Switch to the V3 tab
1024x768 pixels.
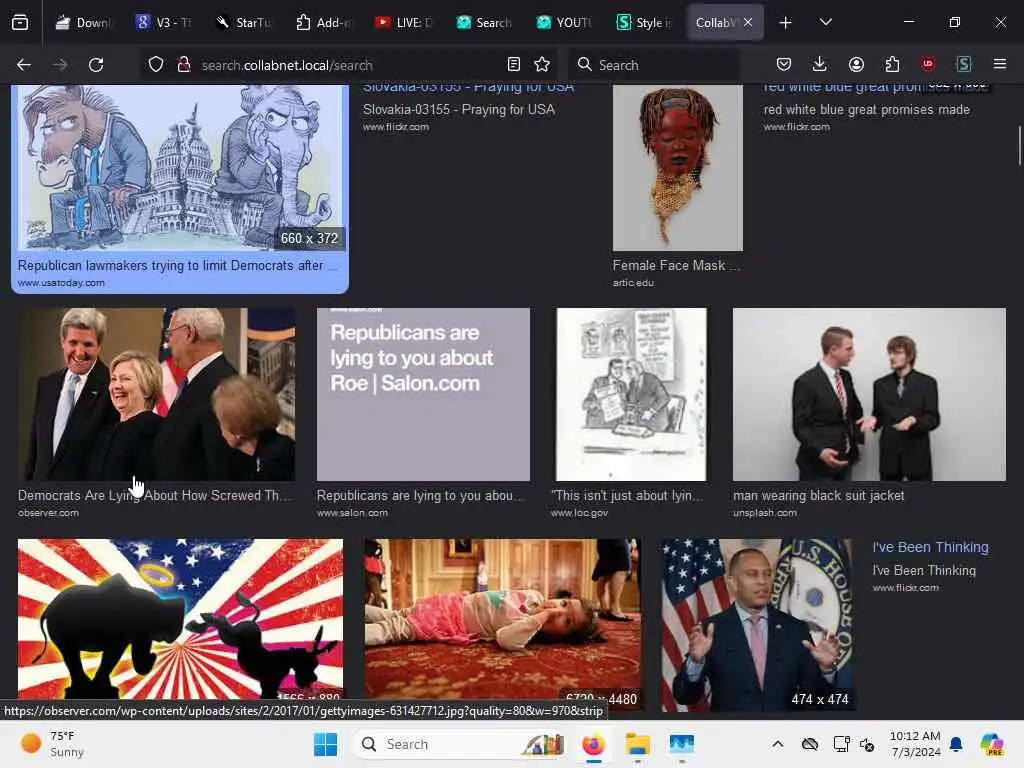coord(164,22)
